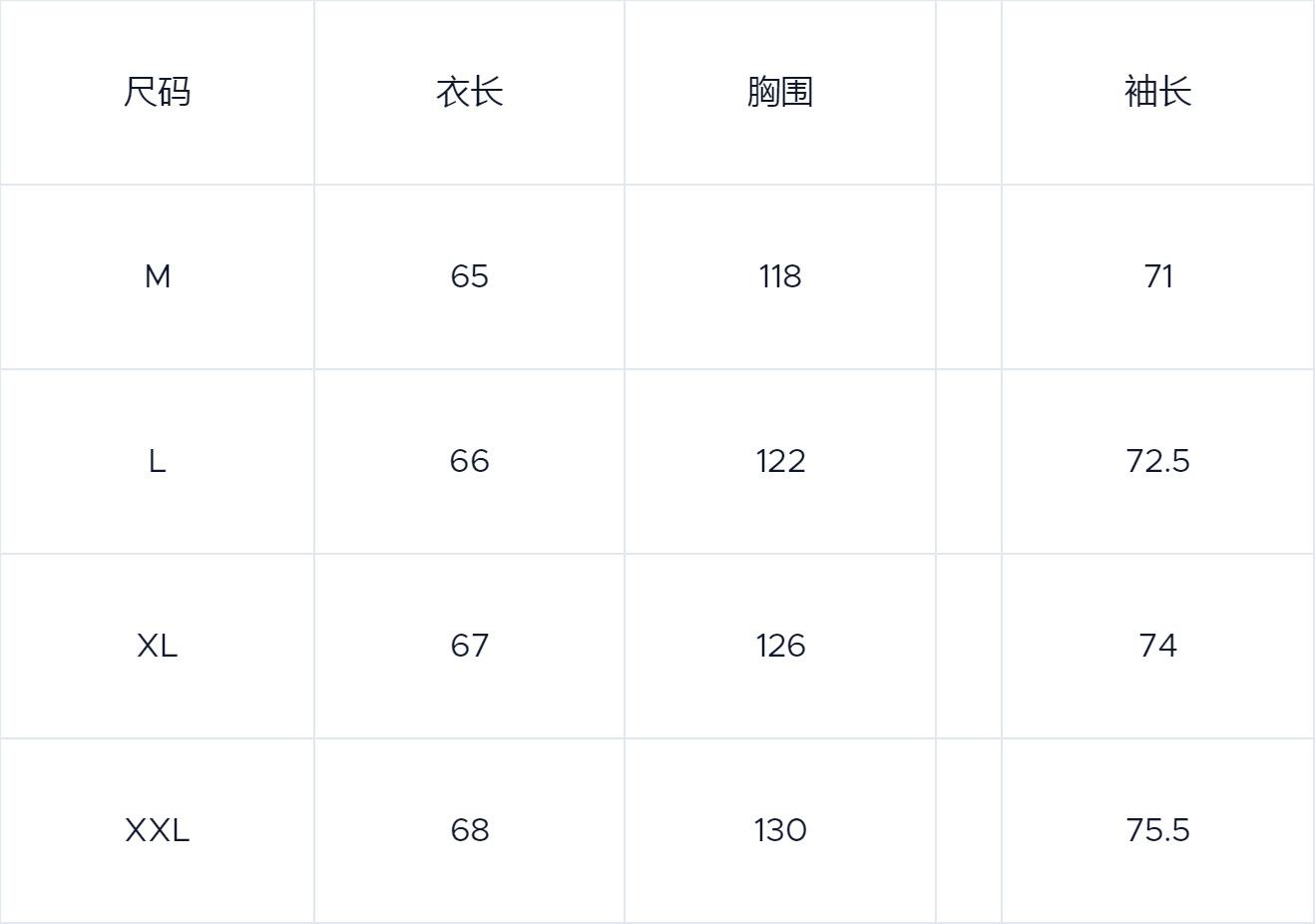Click the 71 sleeve length cell
Viewport: 1315px width, 924px height.
[x=1157, y=276]
